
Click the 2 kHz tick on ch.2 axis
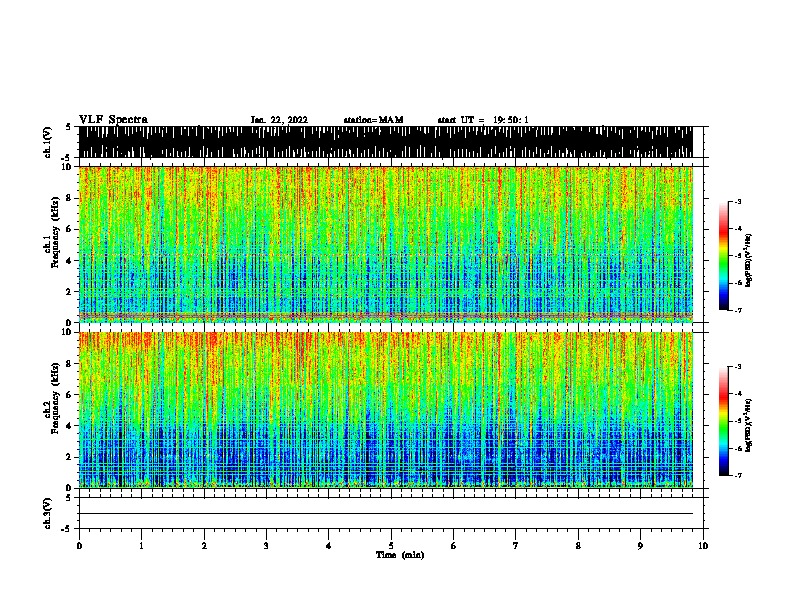pyautogui.click(x=69, y=457)
